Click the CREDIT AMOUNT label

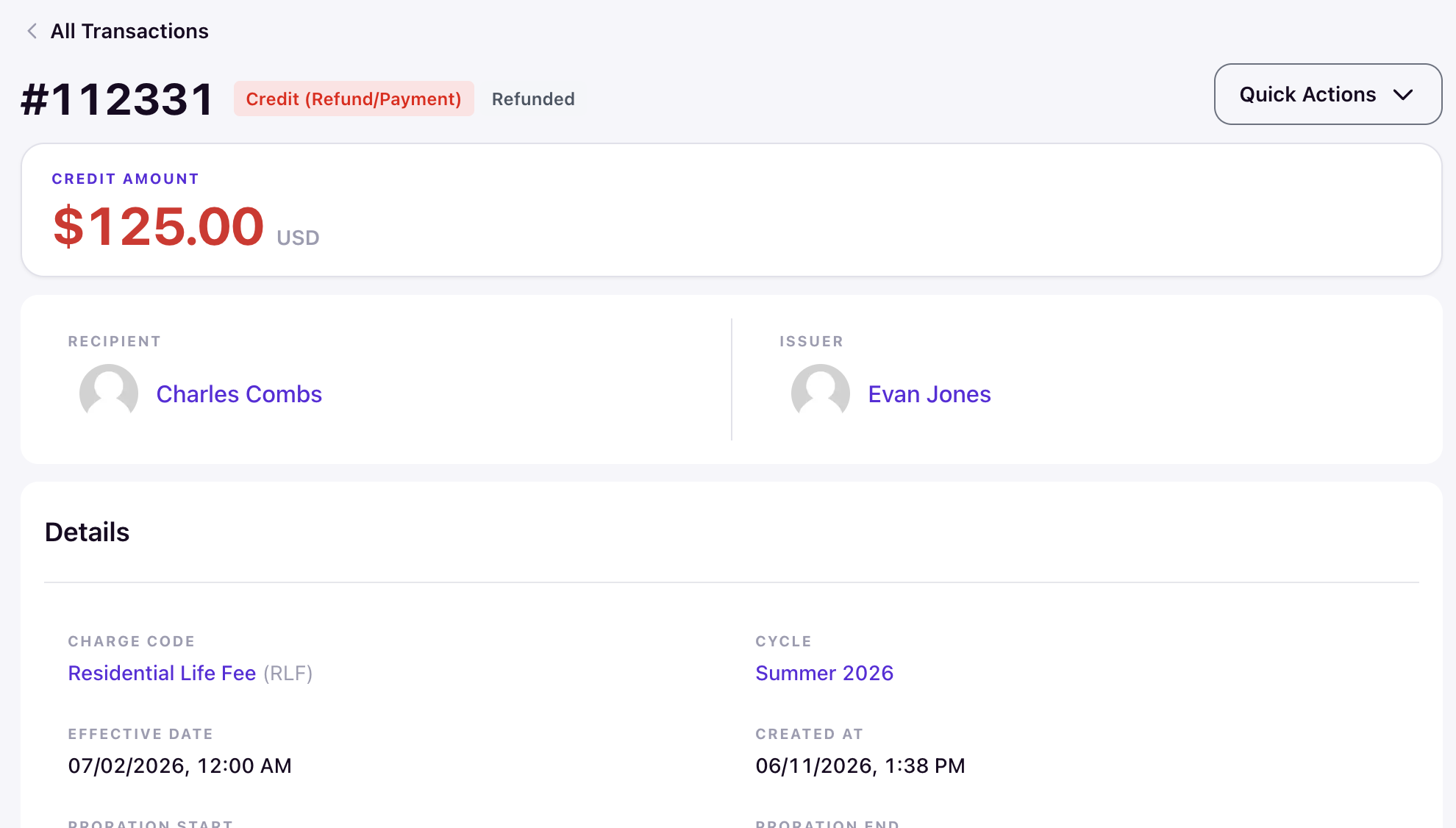click(125, 179)
